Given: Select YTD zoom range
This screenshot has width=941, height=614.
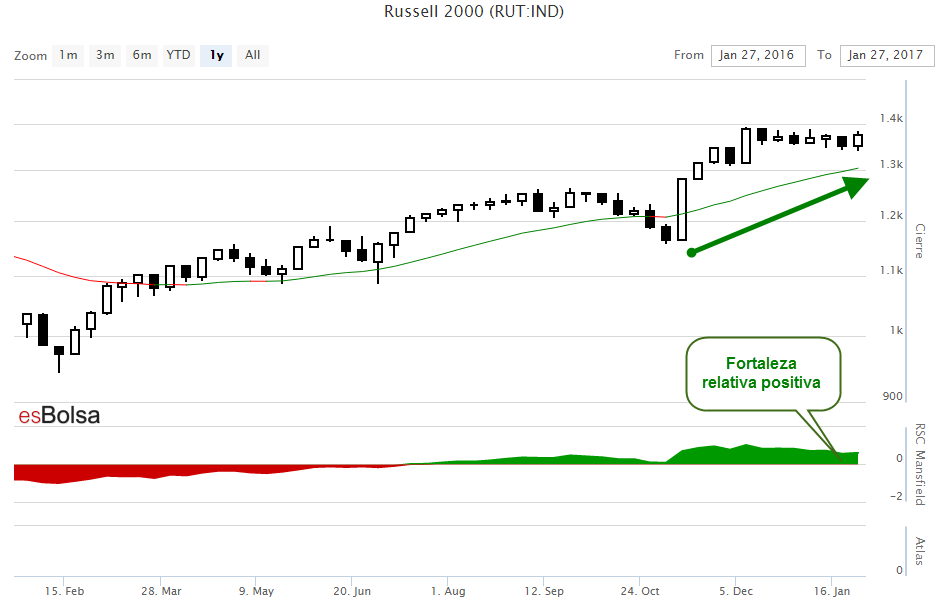Looking at the screenshot, I should (x=178, y=55).
